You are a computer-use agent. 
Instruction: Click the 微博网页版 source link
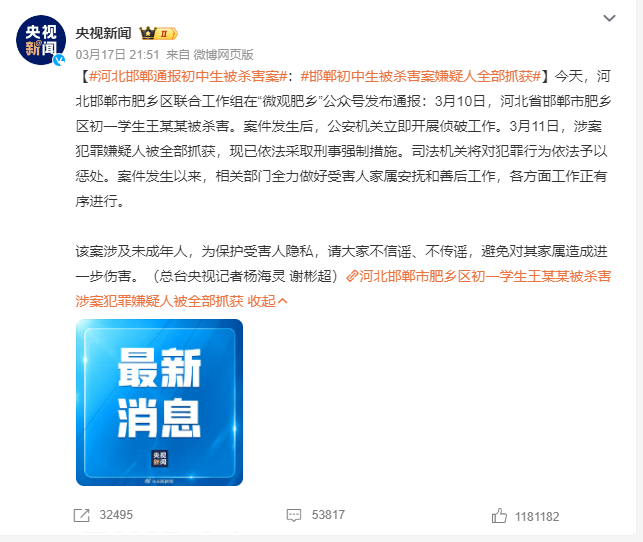tap(223, 55)
